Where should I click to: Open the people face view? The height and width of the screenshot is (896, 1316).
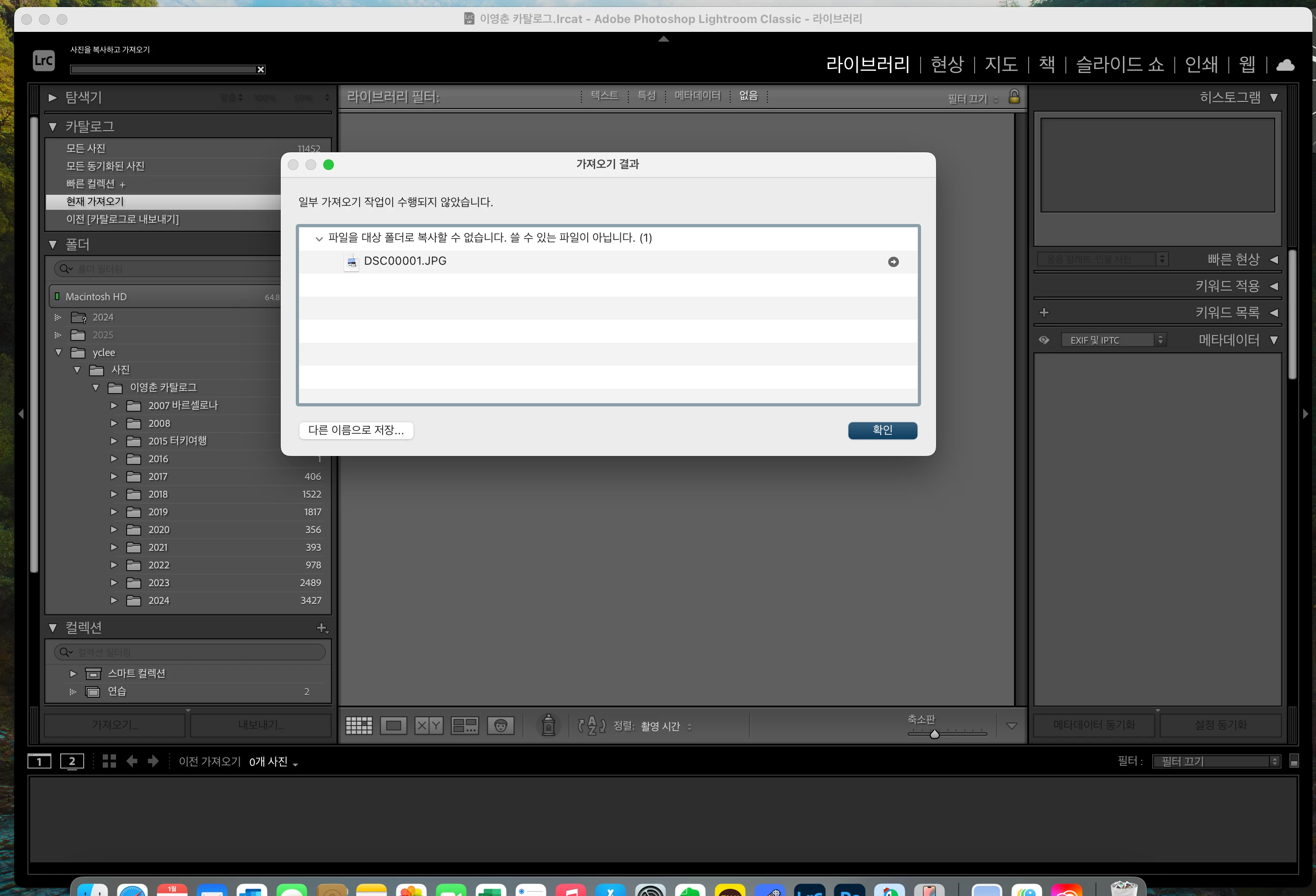click(500, 725)
